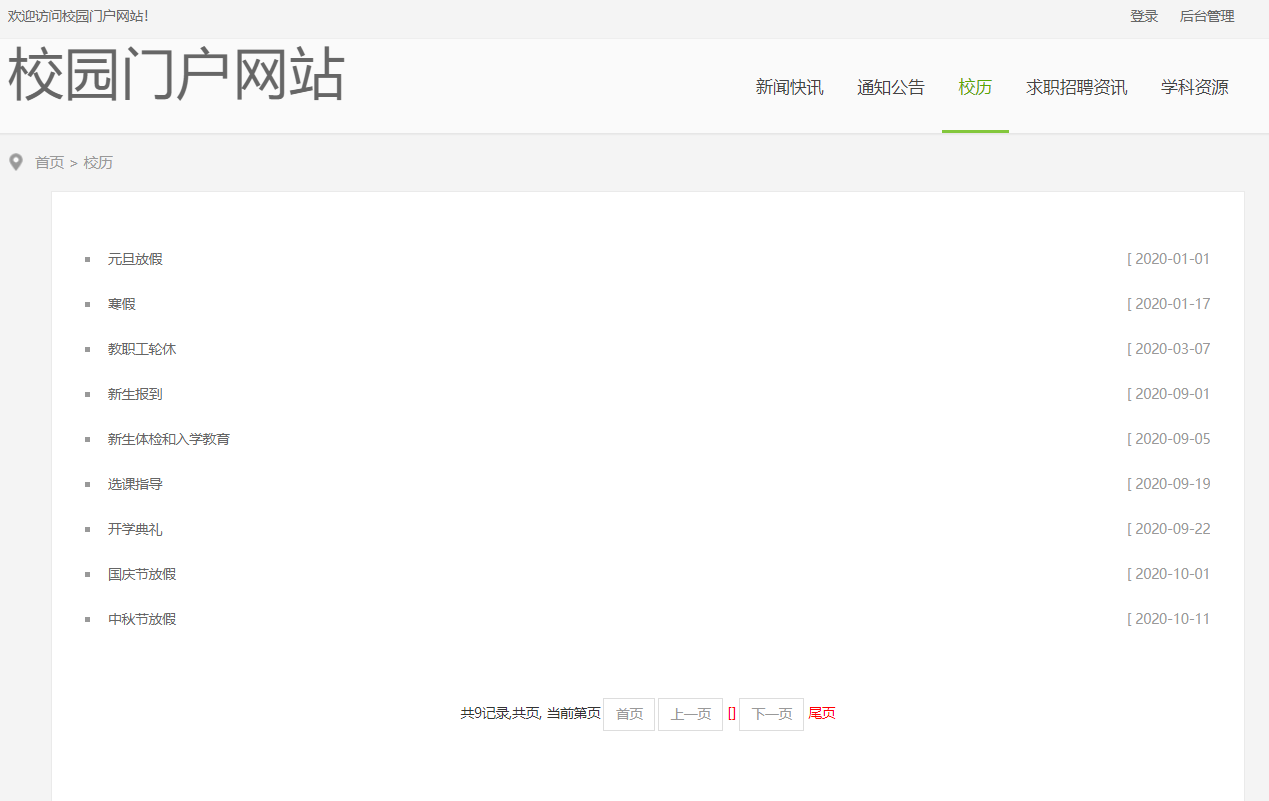The height and width of the screenshot is (801, 1269).
Task: Click the 校历 breadcrumb text
Action: 98,162
